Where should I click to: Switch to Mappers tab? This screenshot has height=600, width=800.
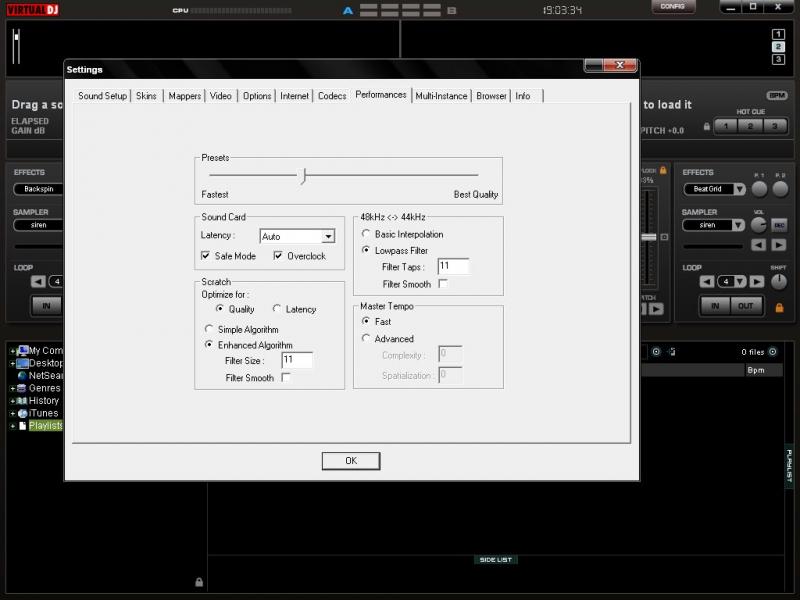tap(184, 96)
